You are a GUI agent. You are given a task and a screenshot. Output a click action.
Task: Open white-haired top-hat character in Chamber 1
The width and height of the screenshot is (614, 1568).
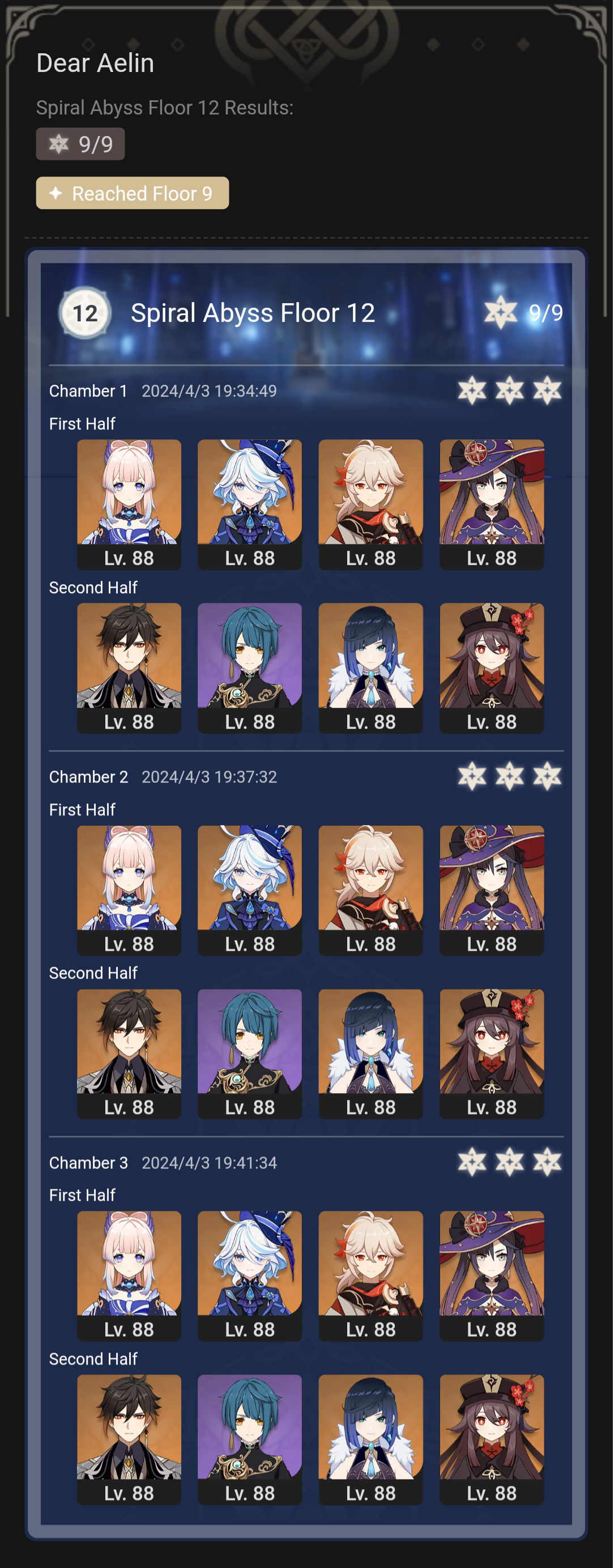249,504
